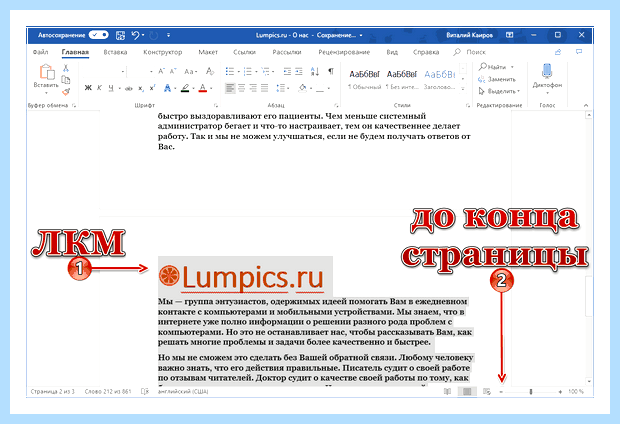The width and height of the screenshot is (620, 424).
Task: Decrease paragraph indent
Action: pos(287,72)
